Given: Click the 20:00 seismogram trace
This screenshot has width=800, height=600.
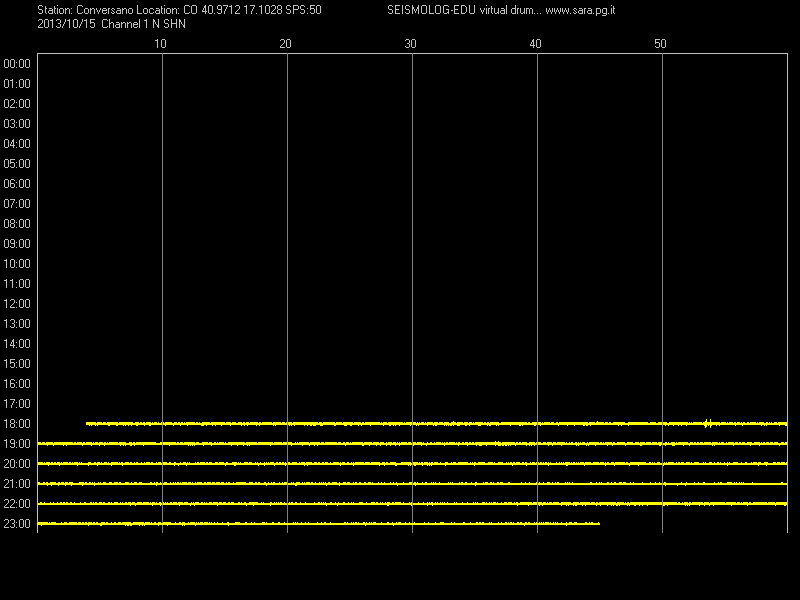Looking at the screenshot, I should [x=412, y=464].
